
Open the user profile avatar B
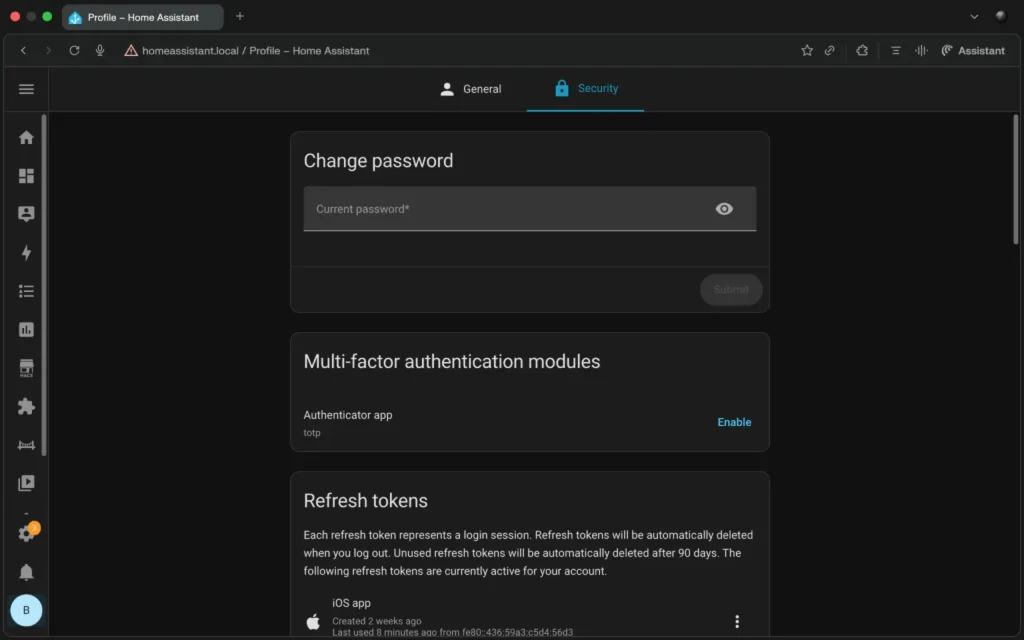[26, 610]
